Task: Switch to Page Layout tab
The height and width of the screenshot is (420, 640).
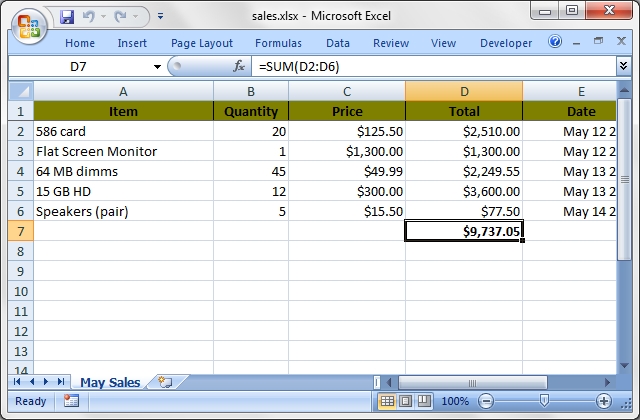Action: pyautogui.click(x=202, y=43)
